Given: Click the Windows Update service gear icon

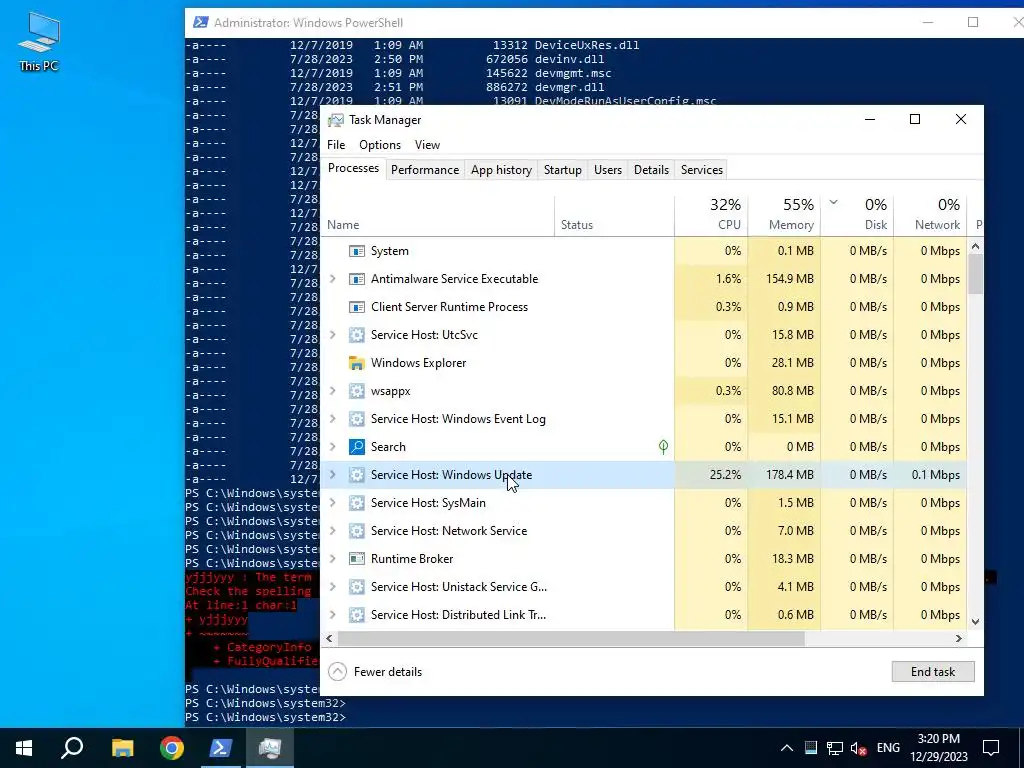Looking at the screenshot, I should tap(357, 475).
